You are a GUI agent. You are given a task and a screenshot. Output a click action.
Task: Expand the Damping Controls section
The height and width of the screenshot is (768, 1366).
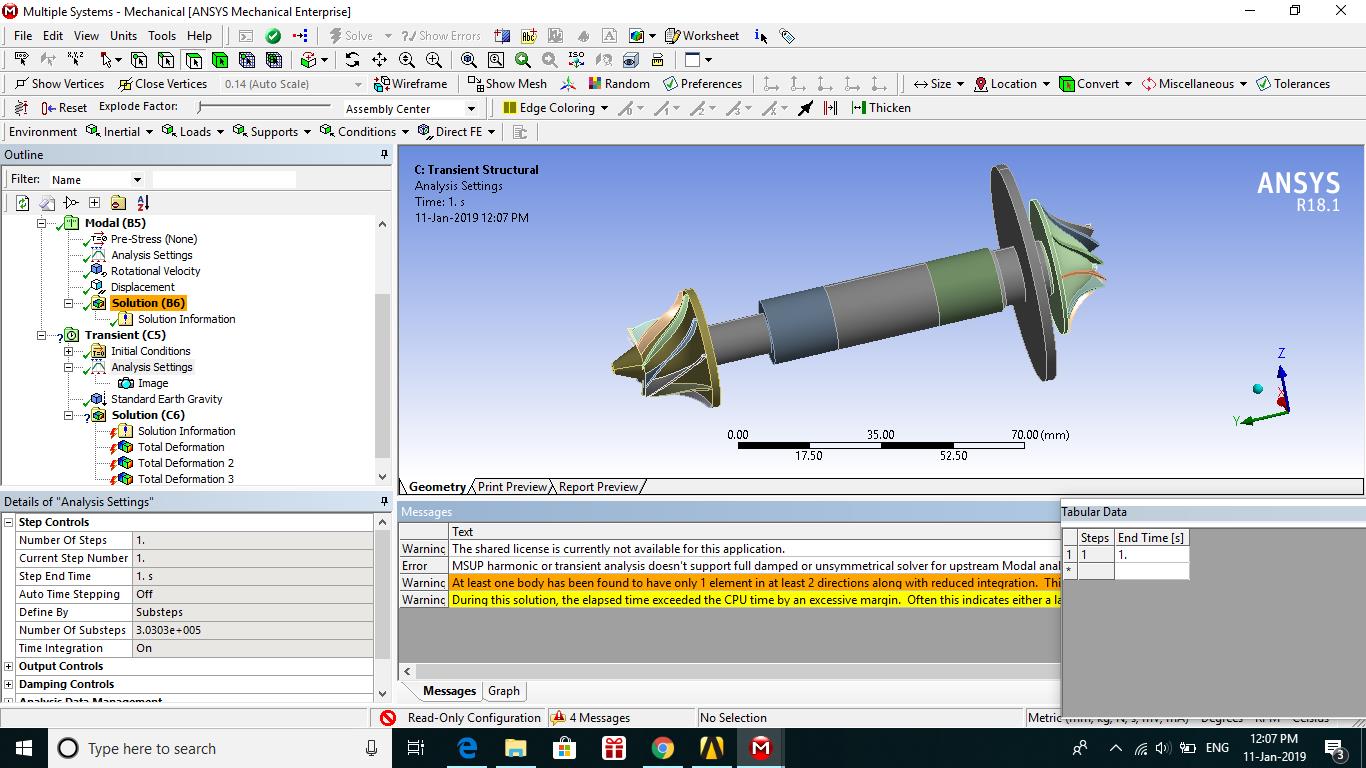pos(9,684)
